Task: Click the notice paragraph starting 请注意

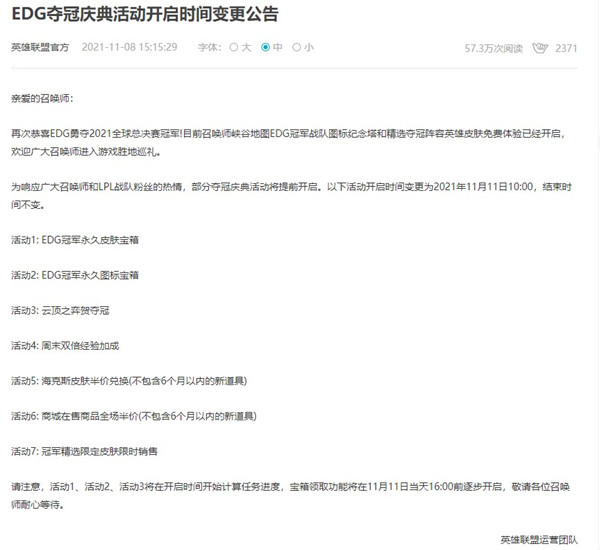Action: tap(290, 496)
